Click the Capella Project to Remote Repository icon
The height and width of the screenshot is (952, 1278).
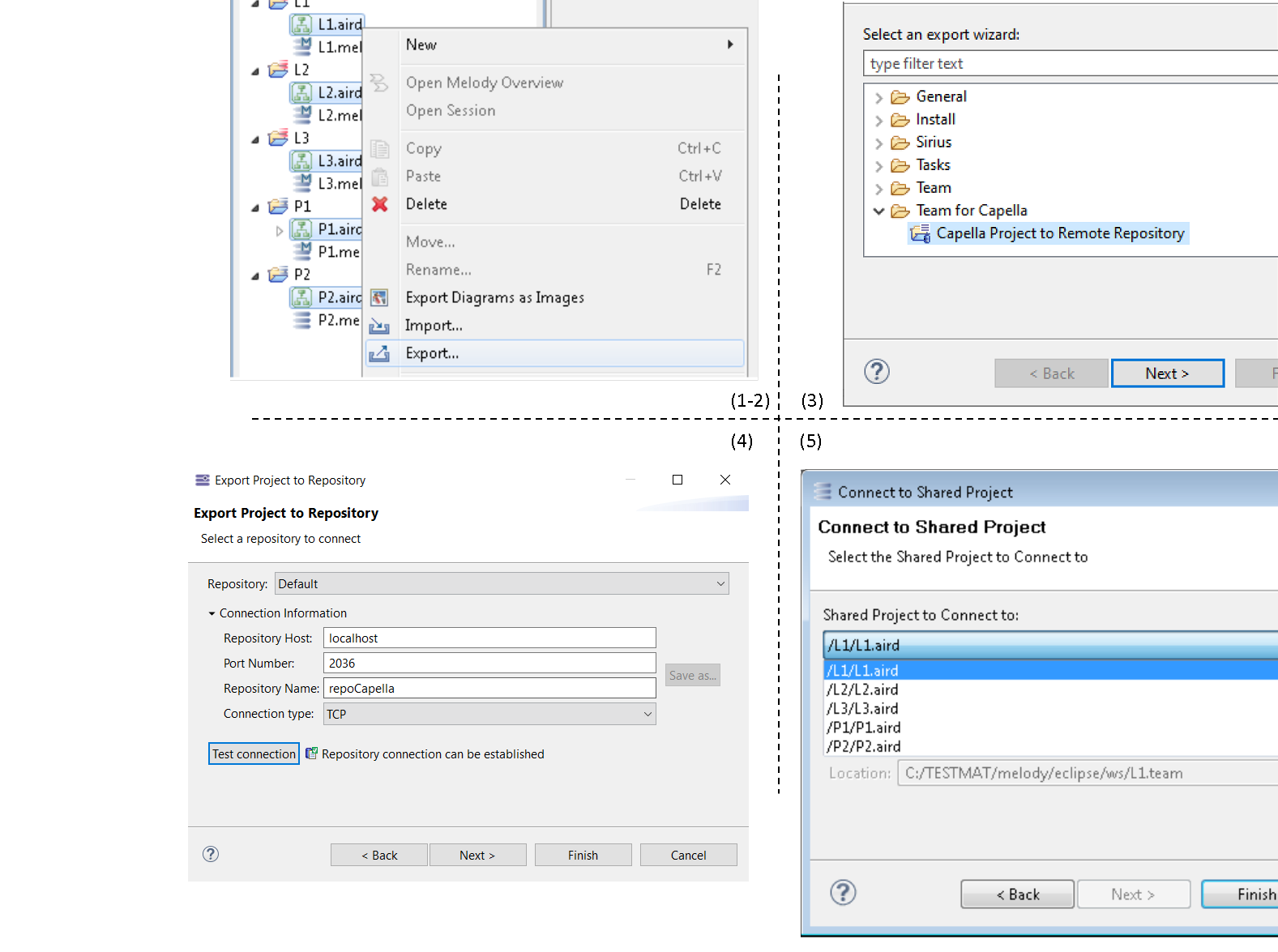tap(920, 234)
